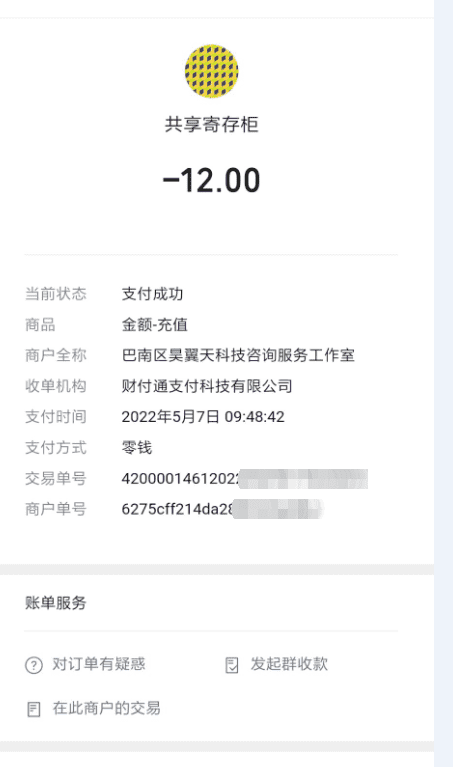
Task: Select merchant full name 巴南区昊翼天科技咨询服务工作室
Action: [238, 355]
